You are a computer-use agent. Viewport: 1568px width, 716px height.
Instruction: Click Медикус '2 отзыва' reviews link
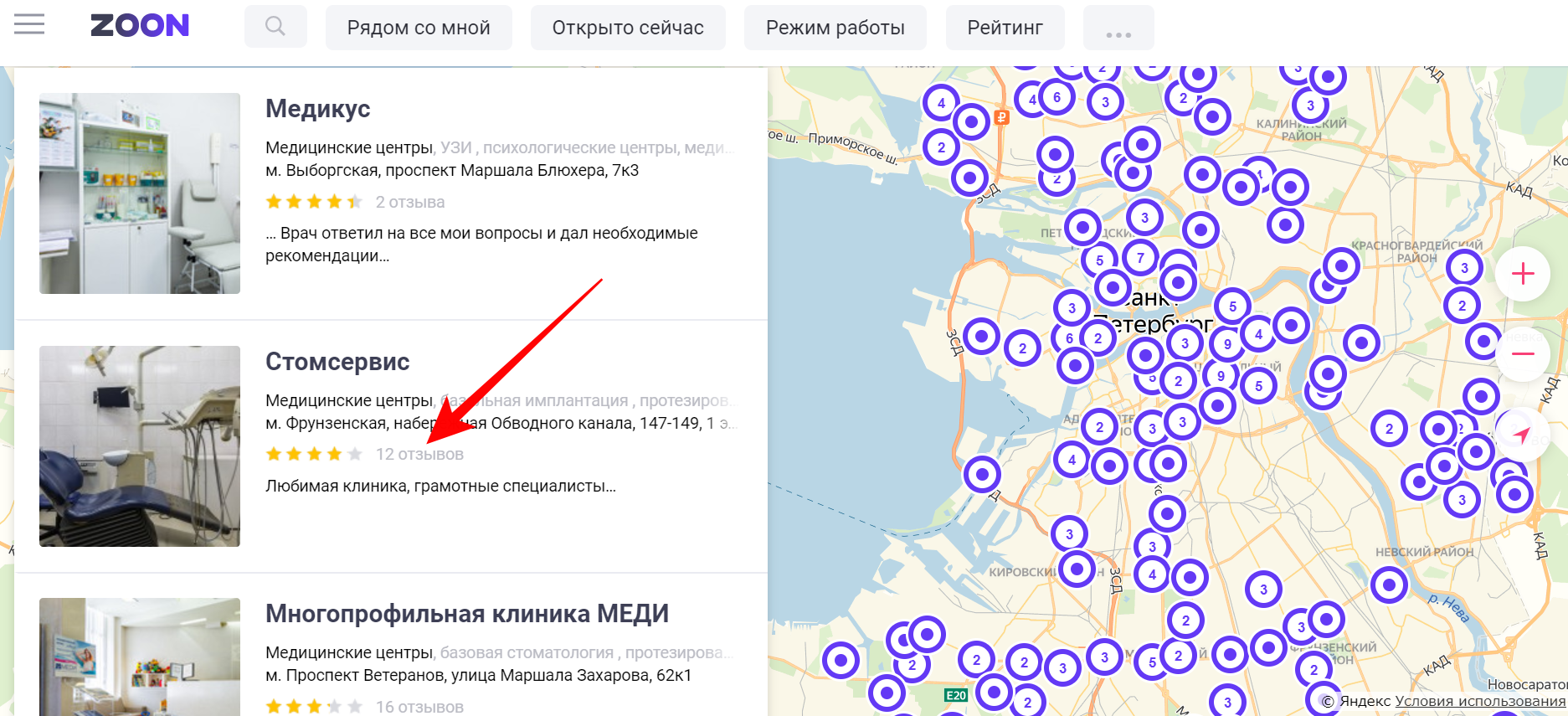(410, 202)
